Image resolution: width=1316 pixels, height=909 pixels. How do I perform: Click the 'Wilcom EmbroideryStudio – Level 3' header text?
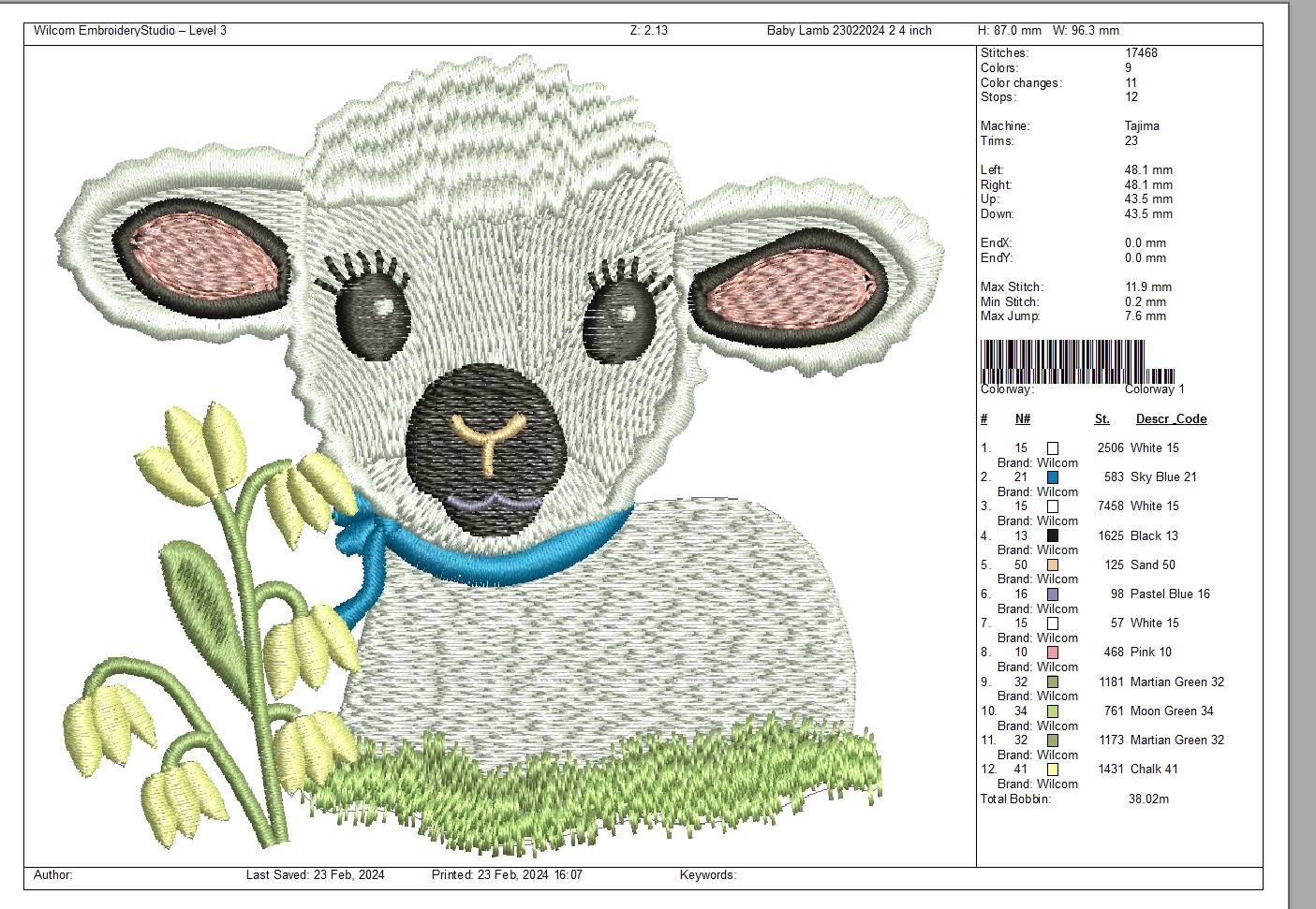pos(130,31)
